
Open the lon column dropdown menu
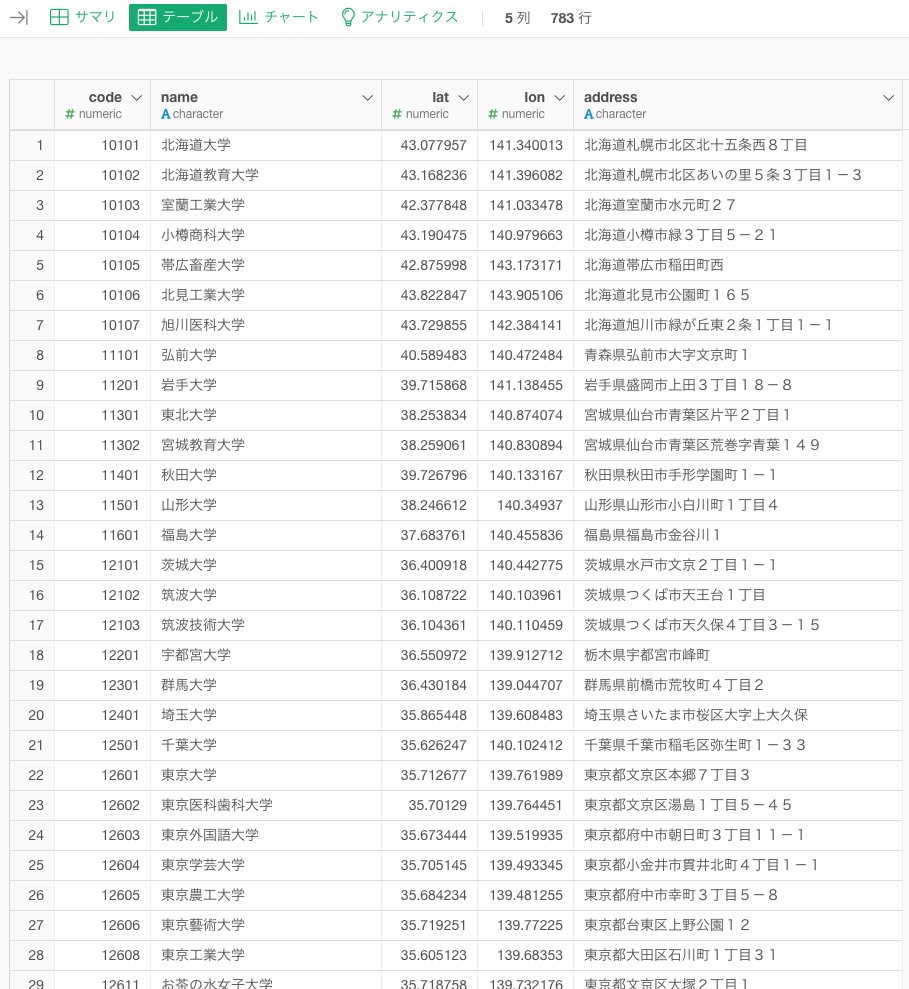(x=560, y=98)
